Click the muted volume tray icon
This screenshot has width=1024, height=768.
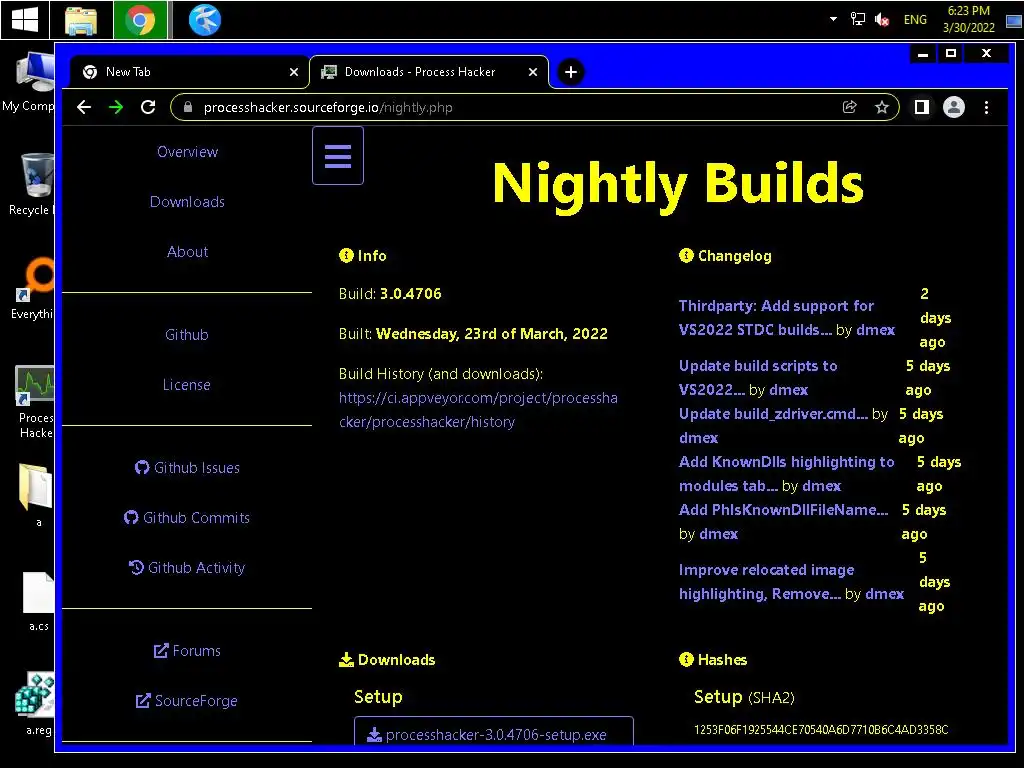[882, 20]
